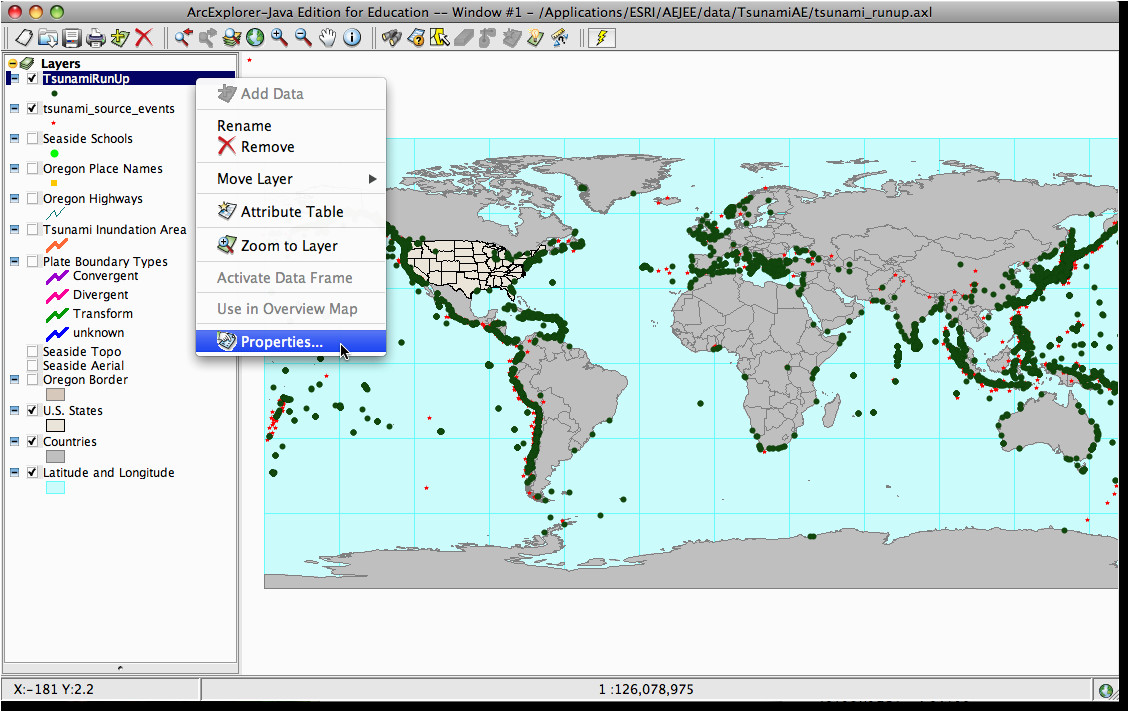
Task: Click the lightning bolt toolbar button
Action: coord(602,37)
